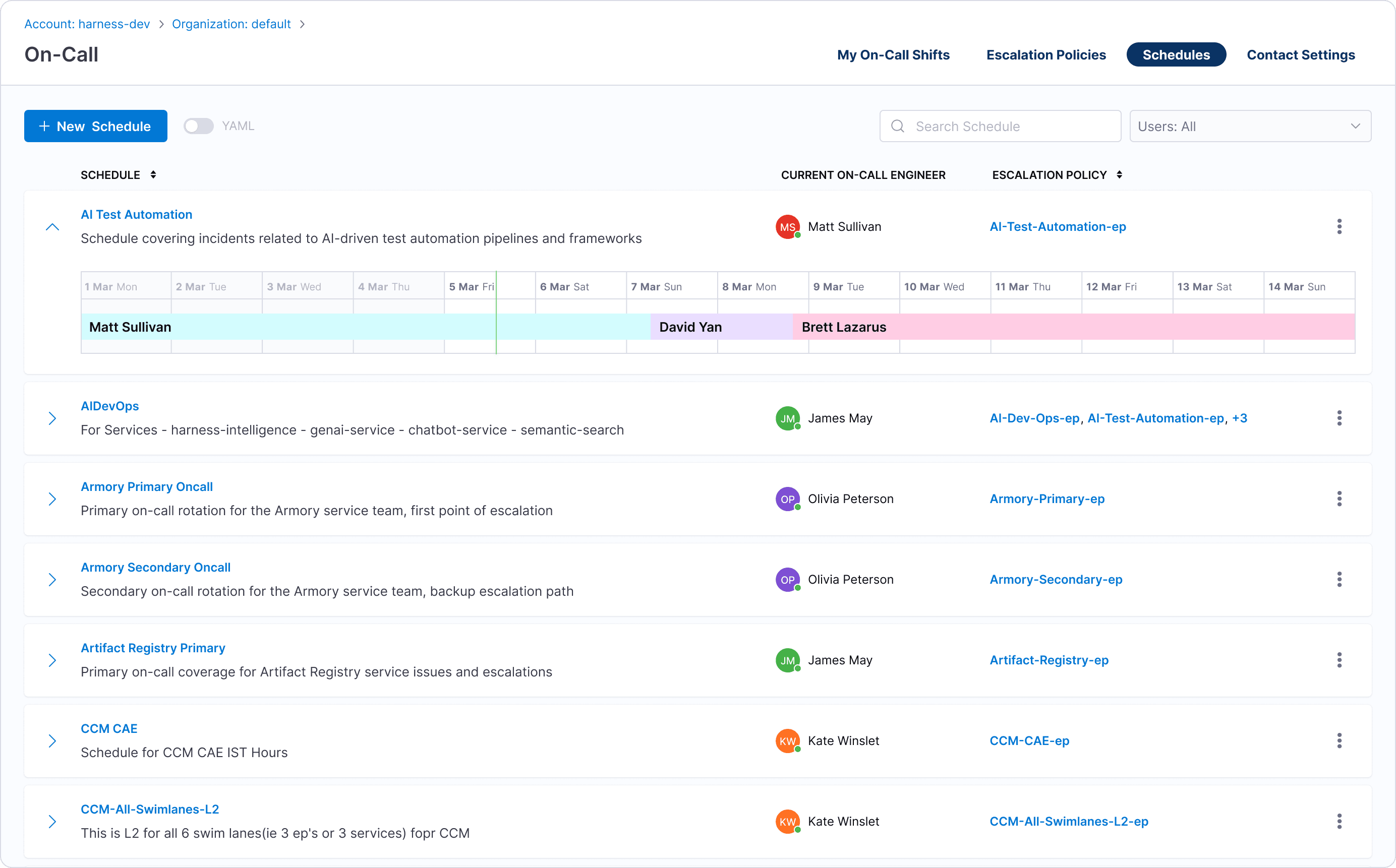Click Matt Sullivan's MS avatar
The height and width of the screenshot is (868, 1396).
[787, 227]
